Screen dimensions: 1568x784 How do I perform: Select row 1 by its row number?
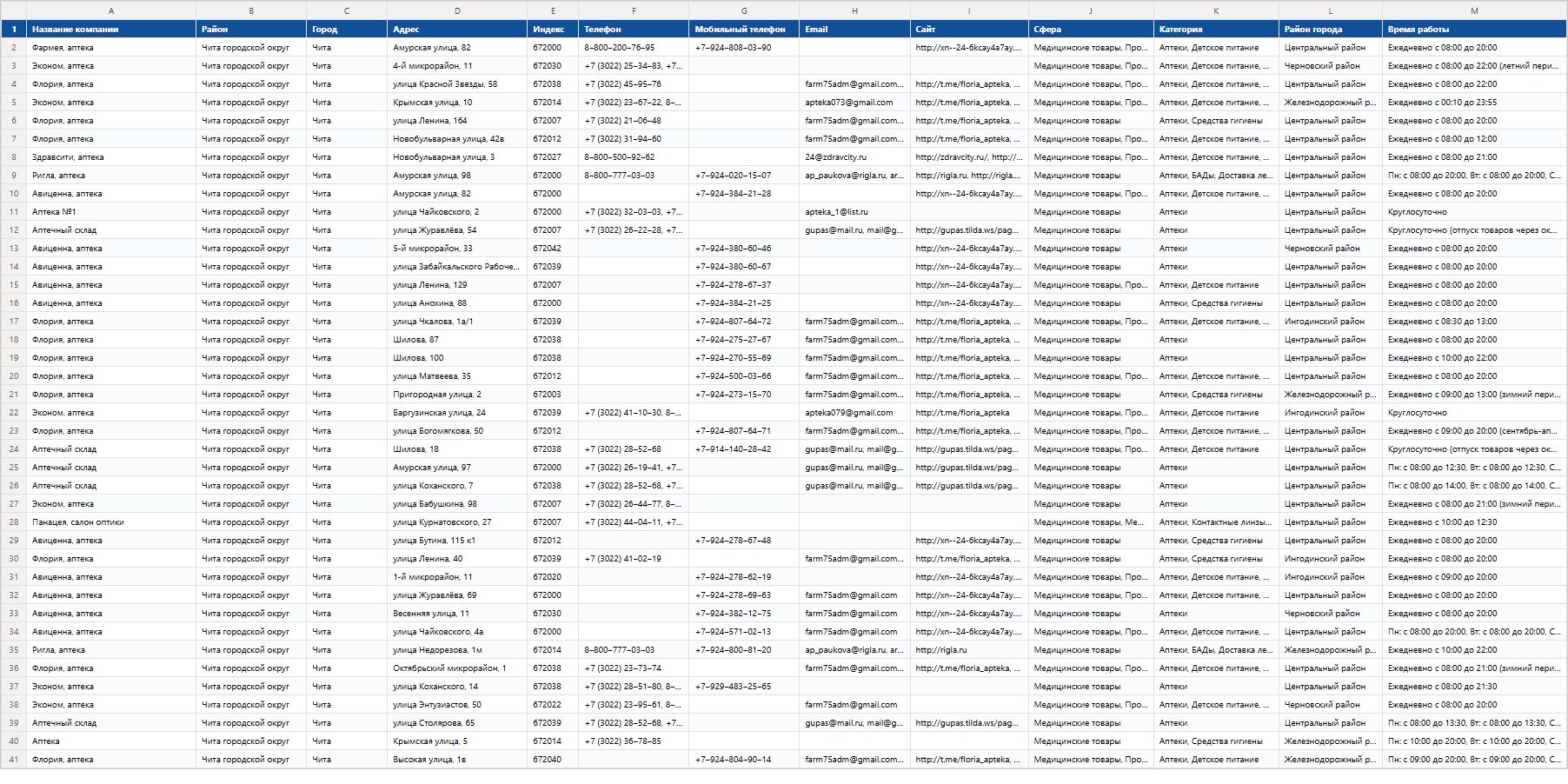[x=13, y=29]
